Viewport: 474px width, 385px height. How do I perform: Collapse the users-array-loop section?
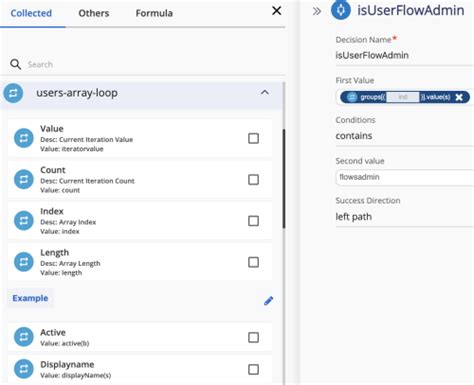click(265, 92)
